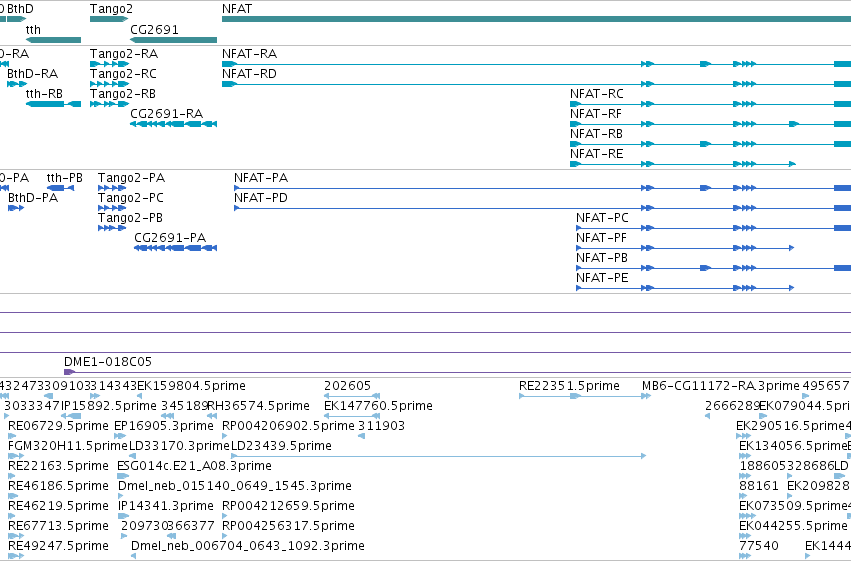Screen dimensions: 851x561
Task: Click the LD23439.5prime label
Action: tap(282, 446)
